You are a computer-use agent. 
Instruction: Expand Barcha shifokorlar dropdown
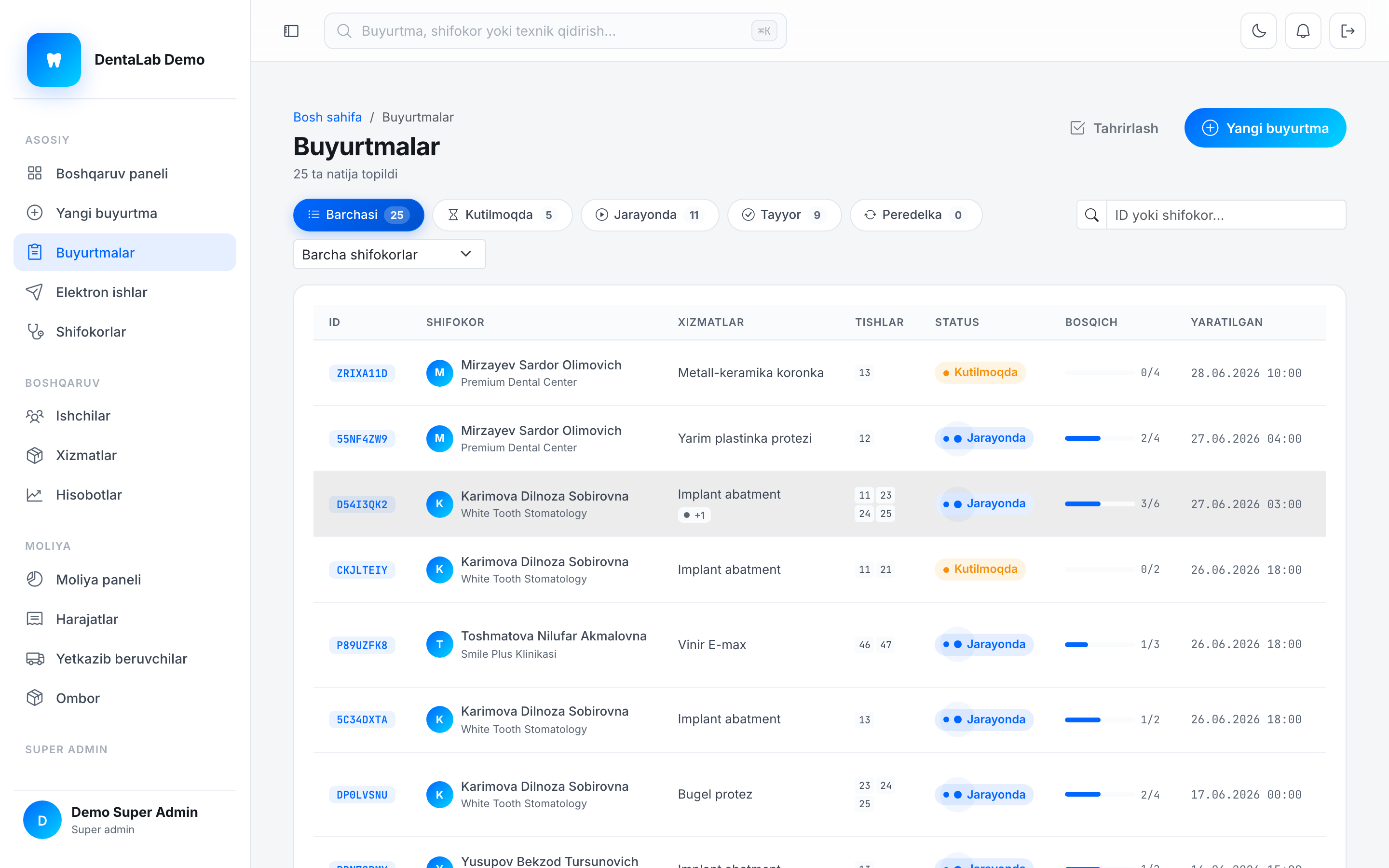point(389,254)
